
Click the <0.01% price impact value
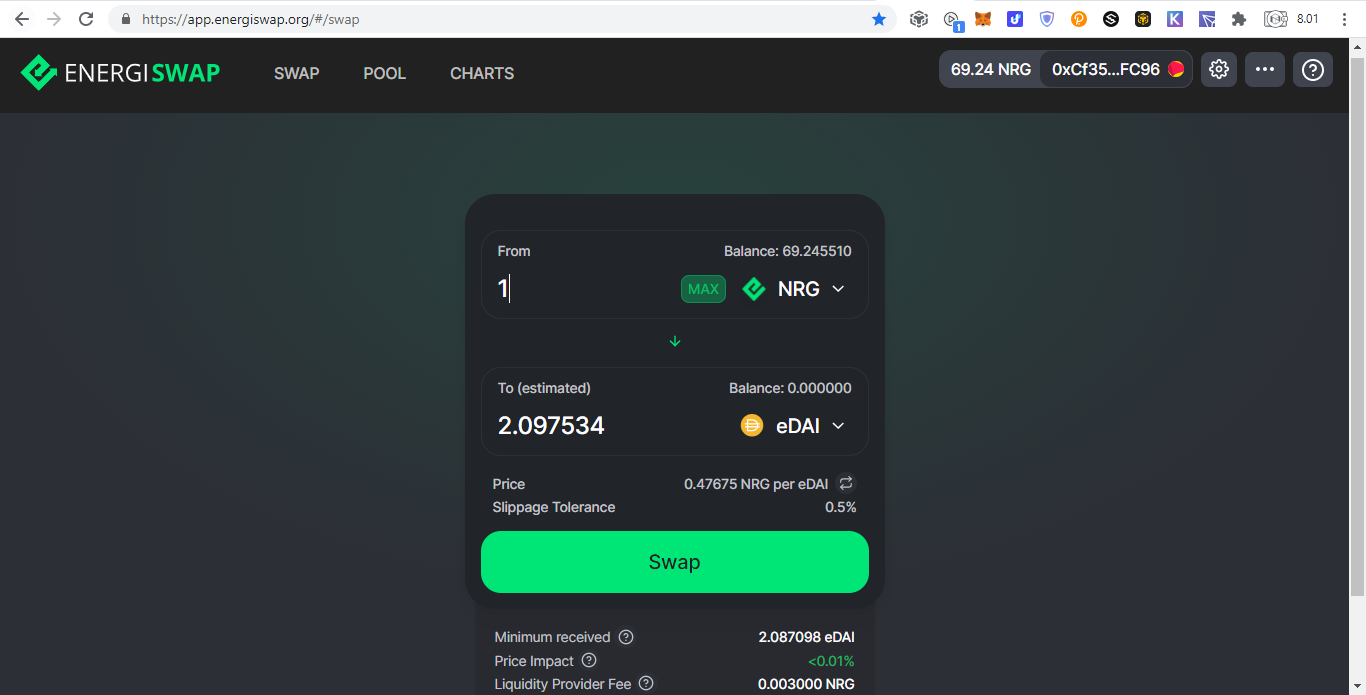click(x=831, y=661)
